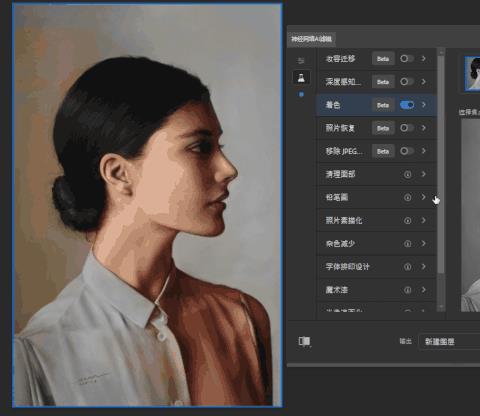Select the 照片素描化 filter name

pyautogui.click(x=344, y=220)
